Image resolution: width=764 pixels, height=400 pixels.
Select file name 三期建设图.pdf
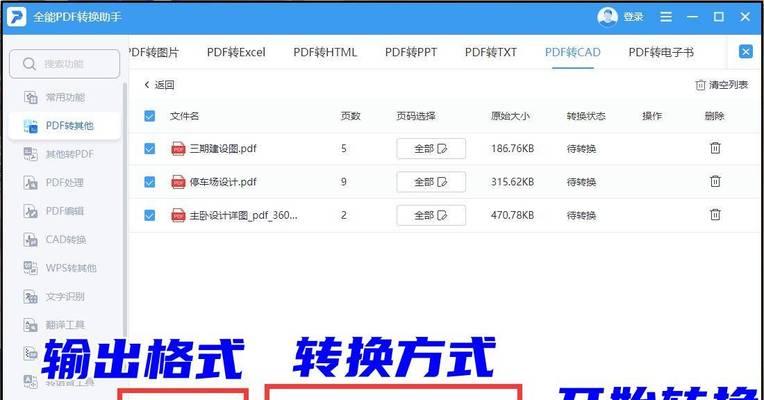coord(223,149)
